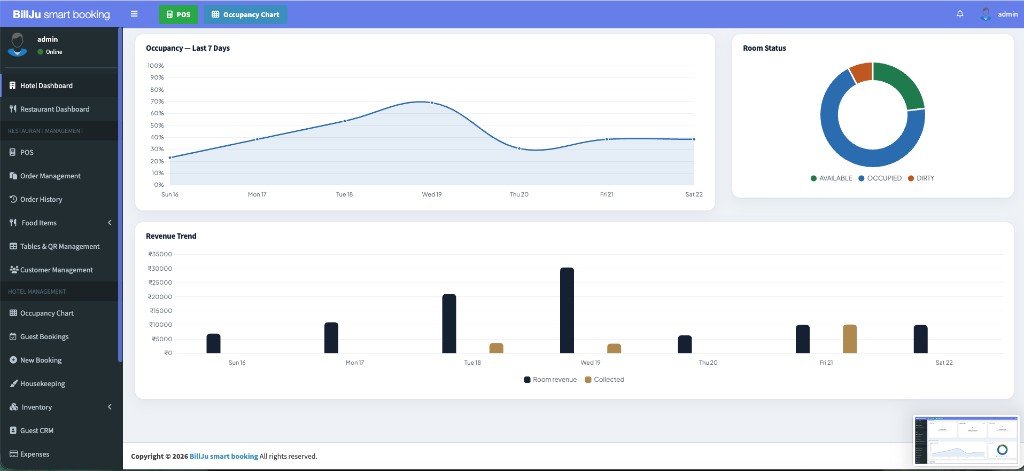Click the Tue 18 room revenue bar
Screen dimensions: 1024x471
tap(449, 324)
